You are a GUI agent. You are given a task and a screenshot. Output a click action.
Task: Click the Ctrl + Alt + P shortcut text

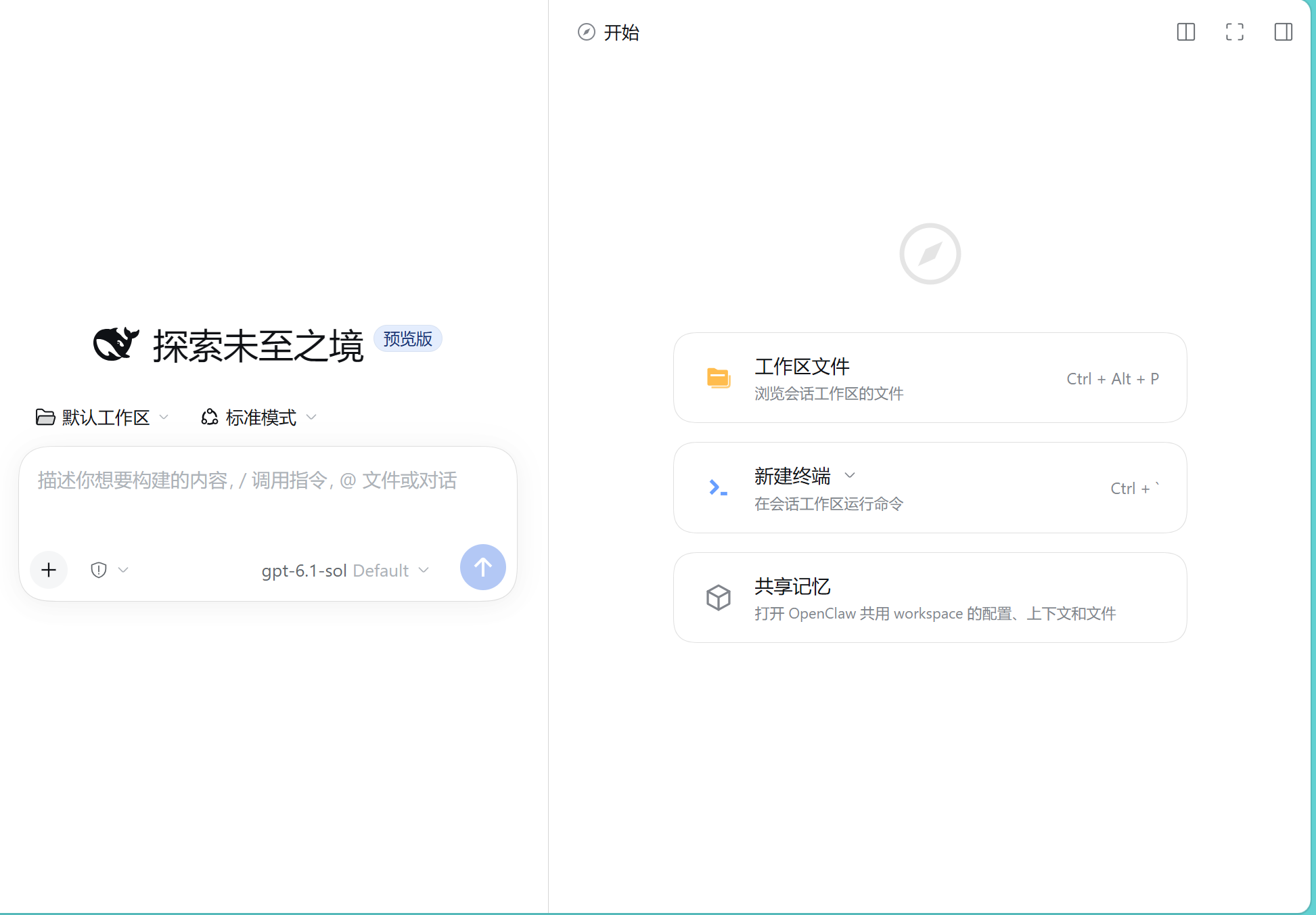tap(1113, 378)
